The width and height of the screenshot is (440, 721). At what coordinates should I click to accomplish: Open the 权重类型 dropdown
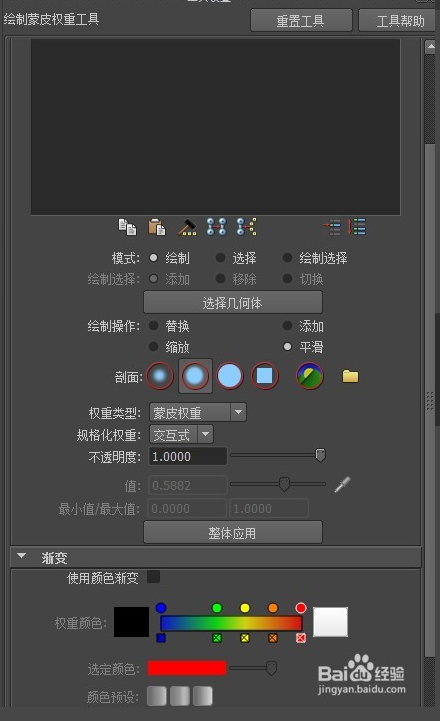pyautogui.click(x=198, y=412)
